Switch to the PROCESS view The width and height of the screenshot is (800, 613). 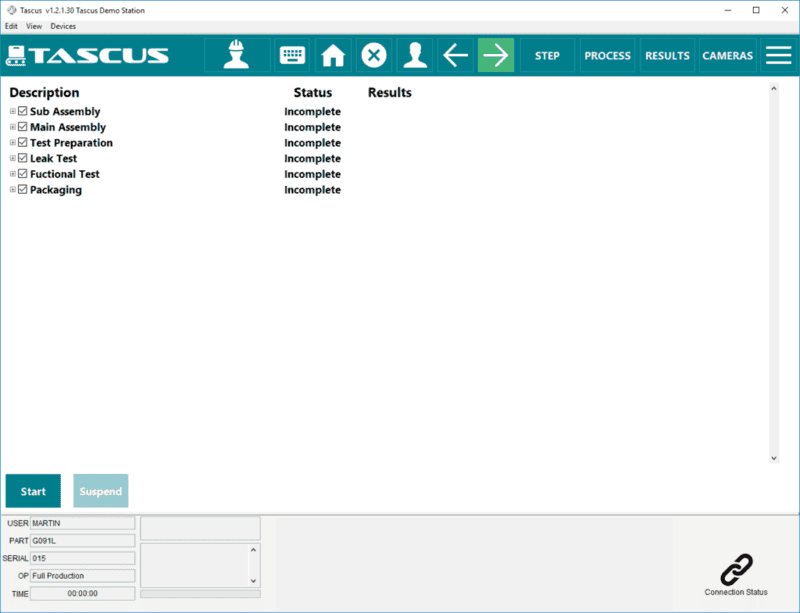(x=608, y=55)
